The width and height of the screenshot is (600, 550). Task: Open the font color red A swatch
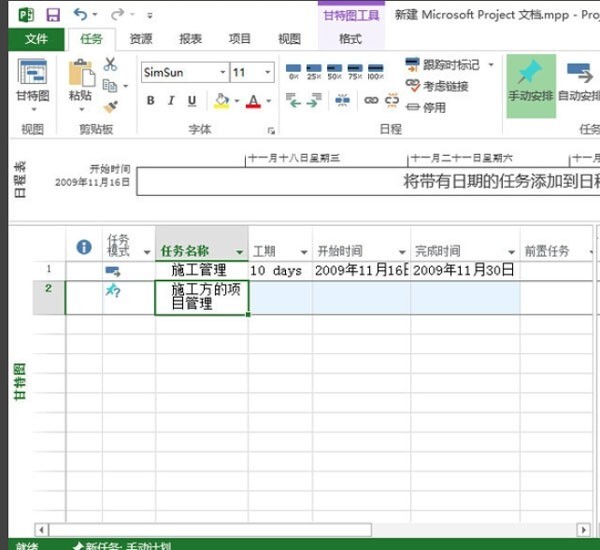(x=253, y=100)
